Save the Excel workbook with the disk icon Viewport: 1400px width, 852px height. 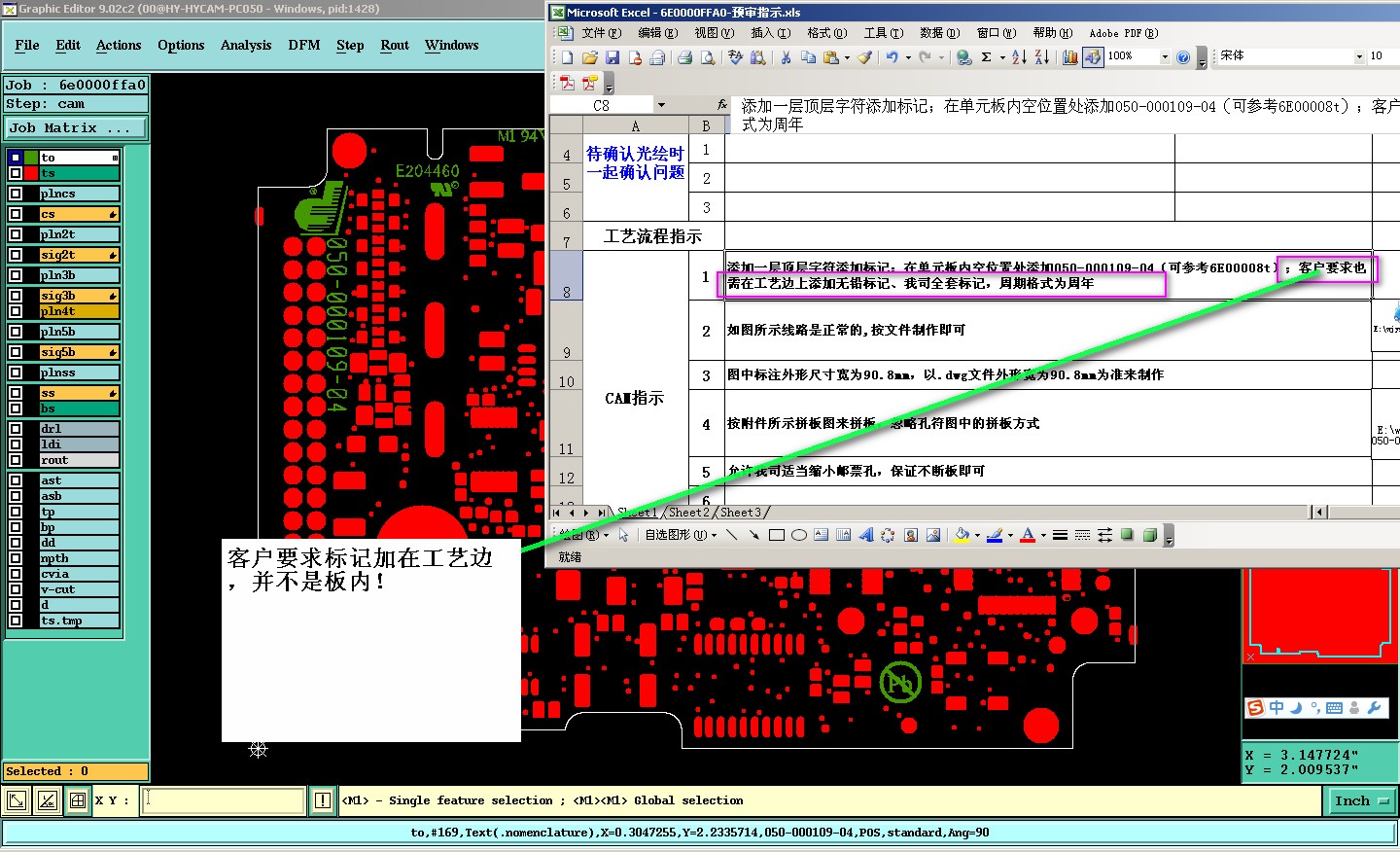[x=612, y=57]
